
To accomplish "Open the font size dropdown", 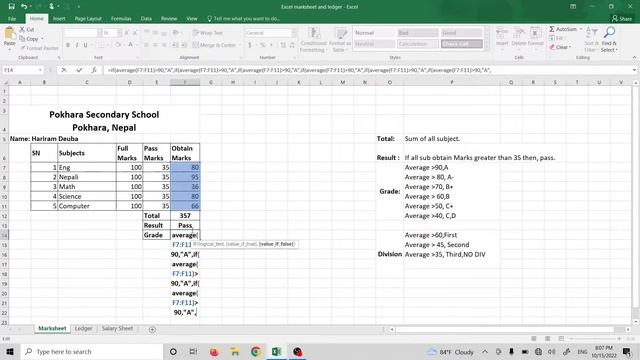I will (119, 33).
